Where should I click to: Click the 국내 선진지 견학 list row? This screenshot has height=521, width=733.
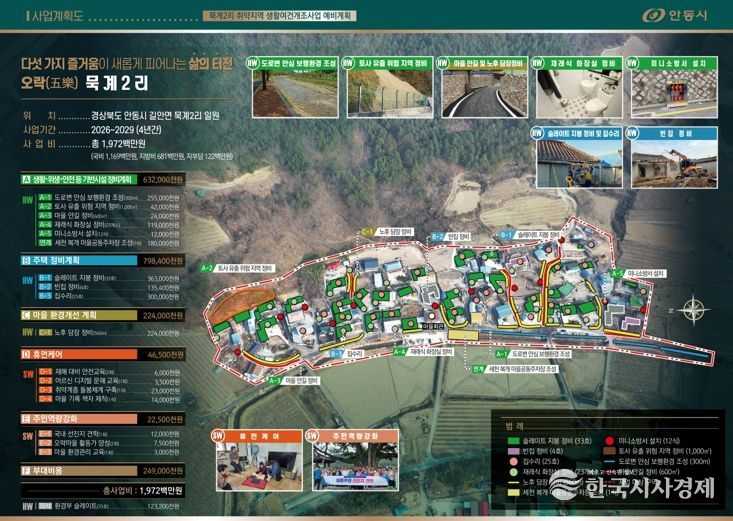[x=109, y=434]
